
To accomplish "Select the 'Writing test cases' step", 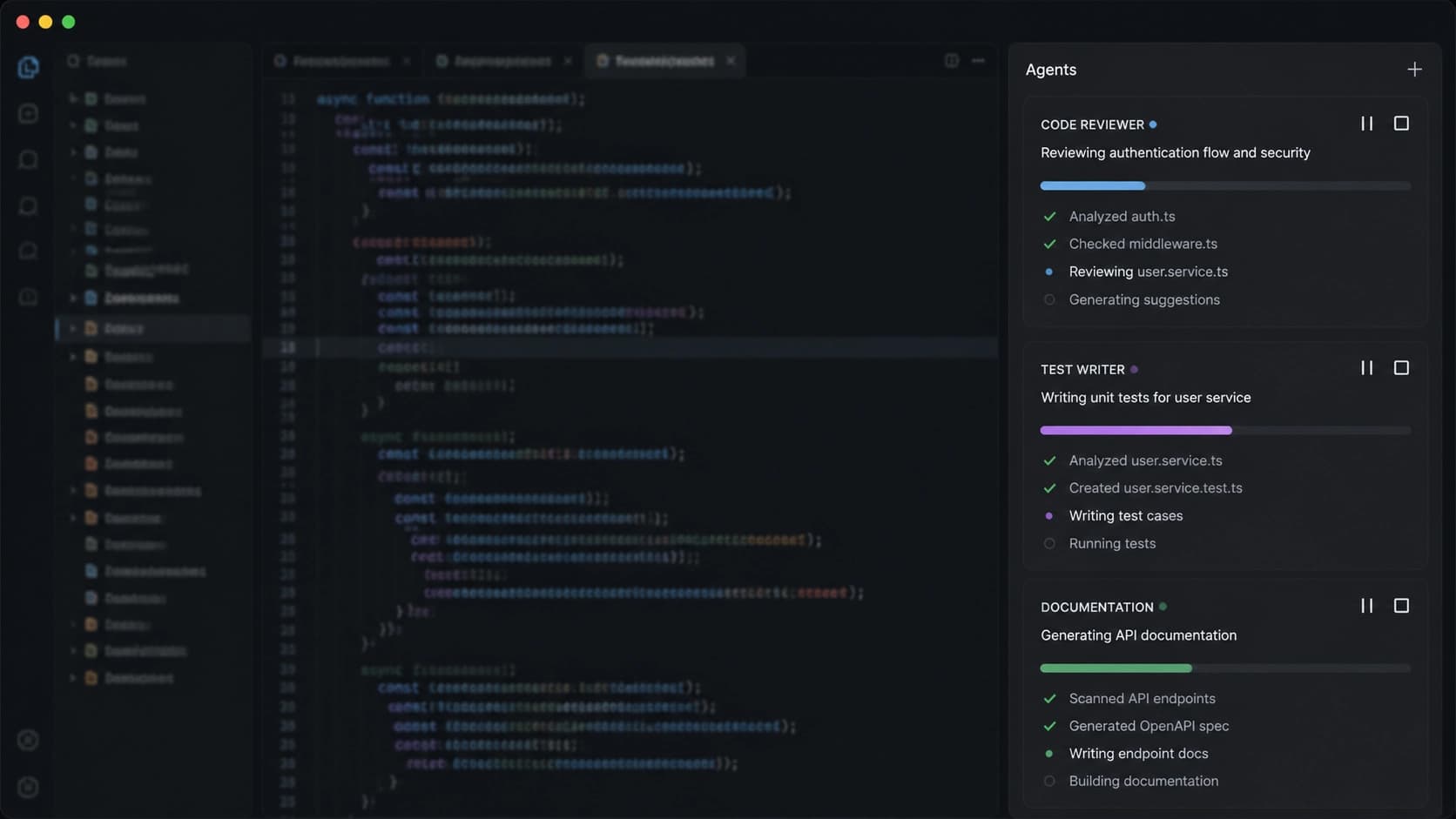I will [1125, 516].
